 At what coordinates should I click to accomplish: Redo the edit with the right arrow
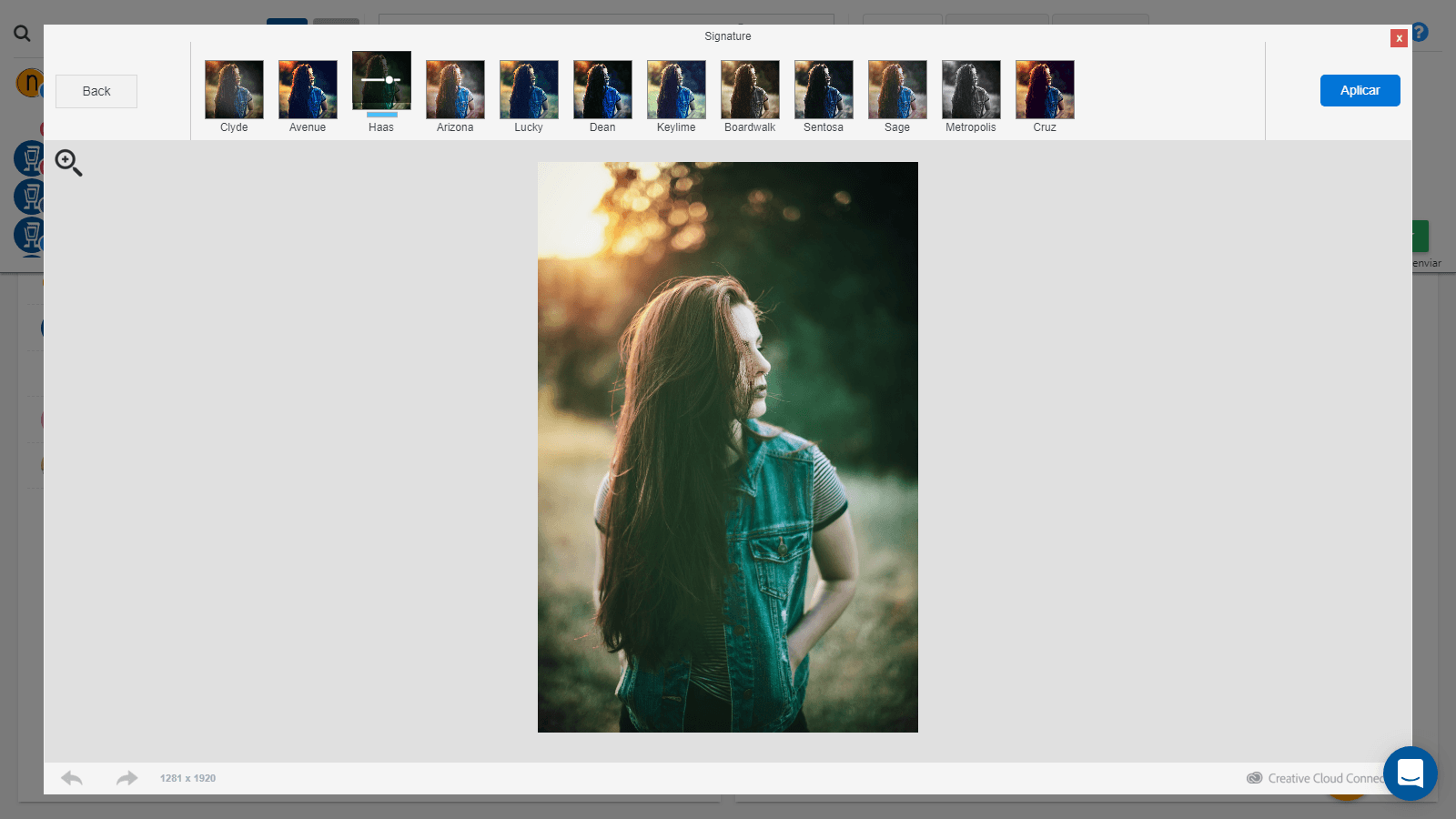[x=126, y=778]
